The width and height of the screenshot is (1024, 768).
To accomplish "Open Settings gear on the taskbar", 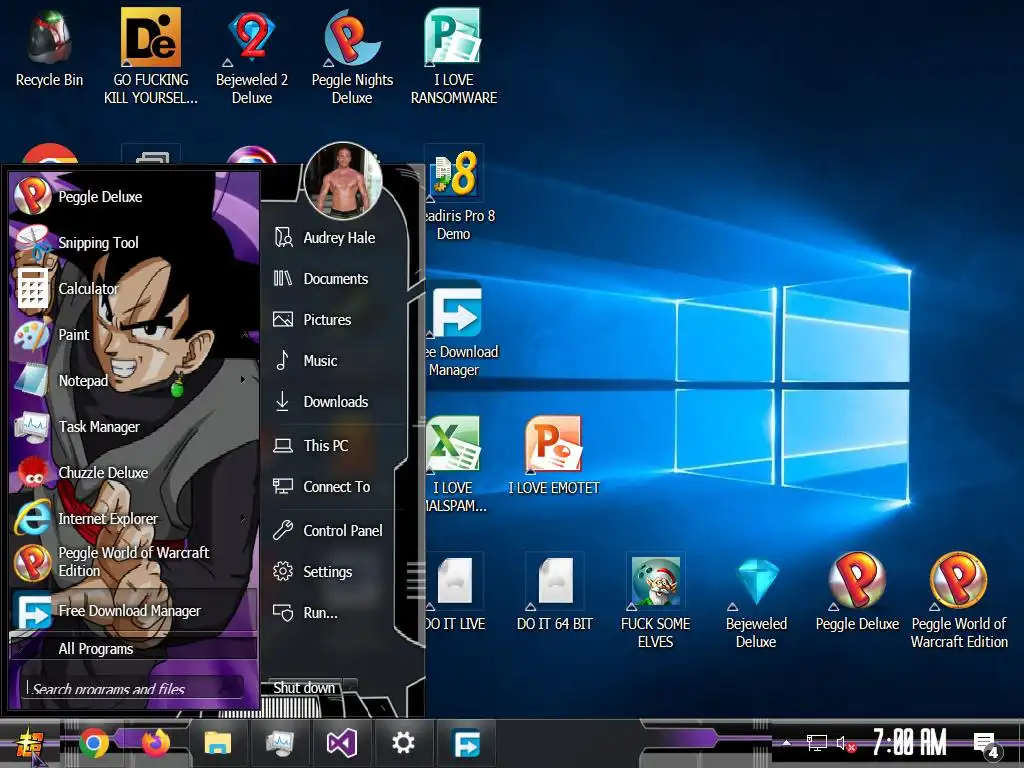I will 403,743.
